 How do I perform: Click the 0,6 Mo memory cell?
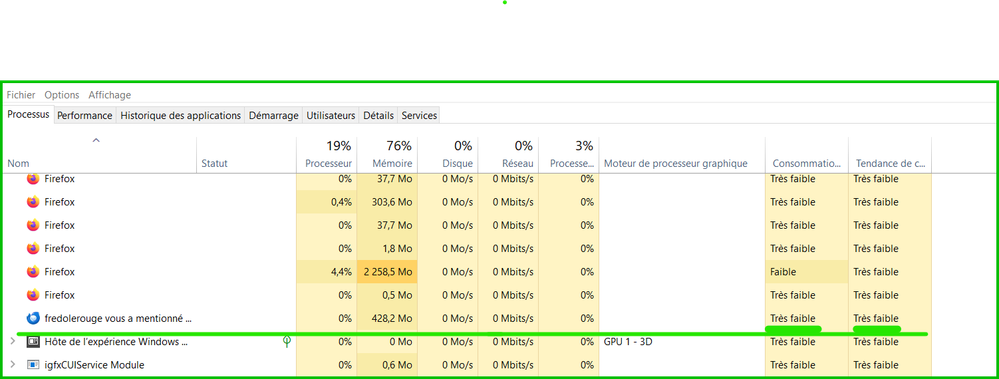pos(387,365)
